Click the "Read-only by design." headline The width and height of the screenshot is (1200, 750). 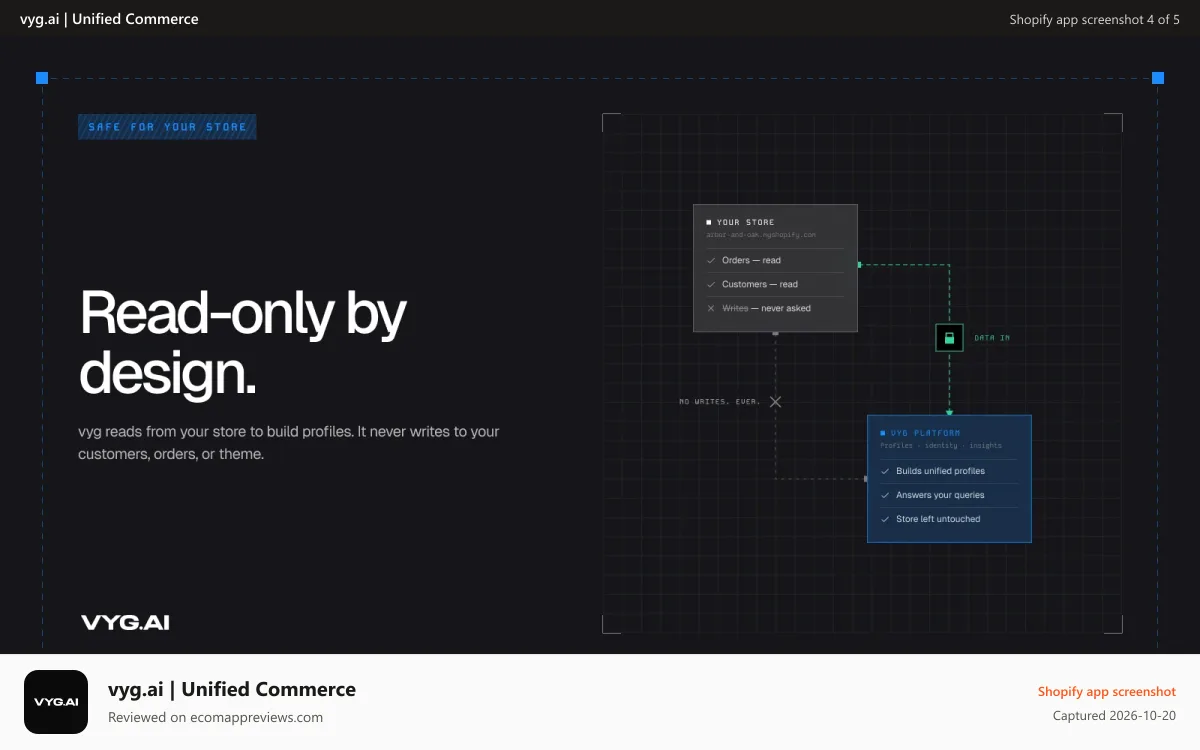(x=243, y=342)
